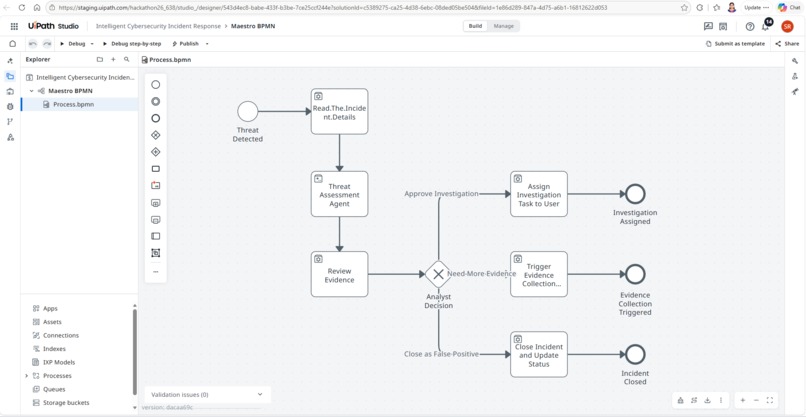Select the start event circle in palette

[156, 85]
